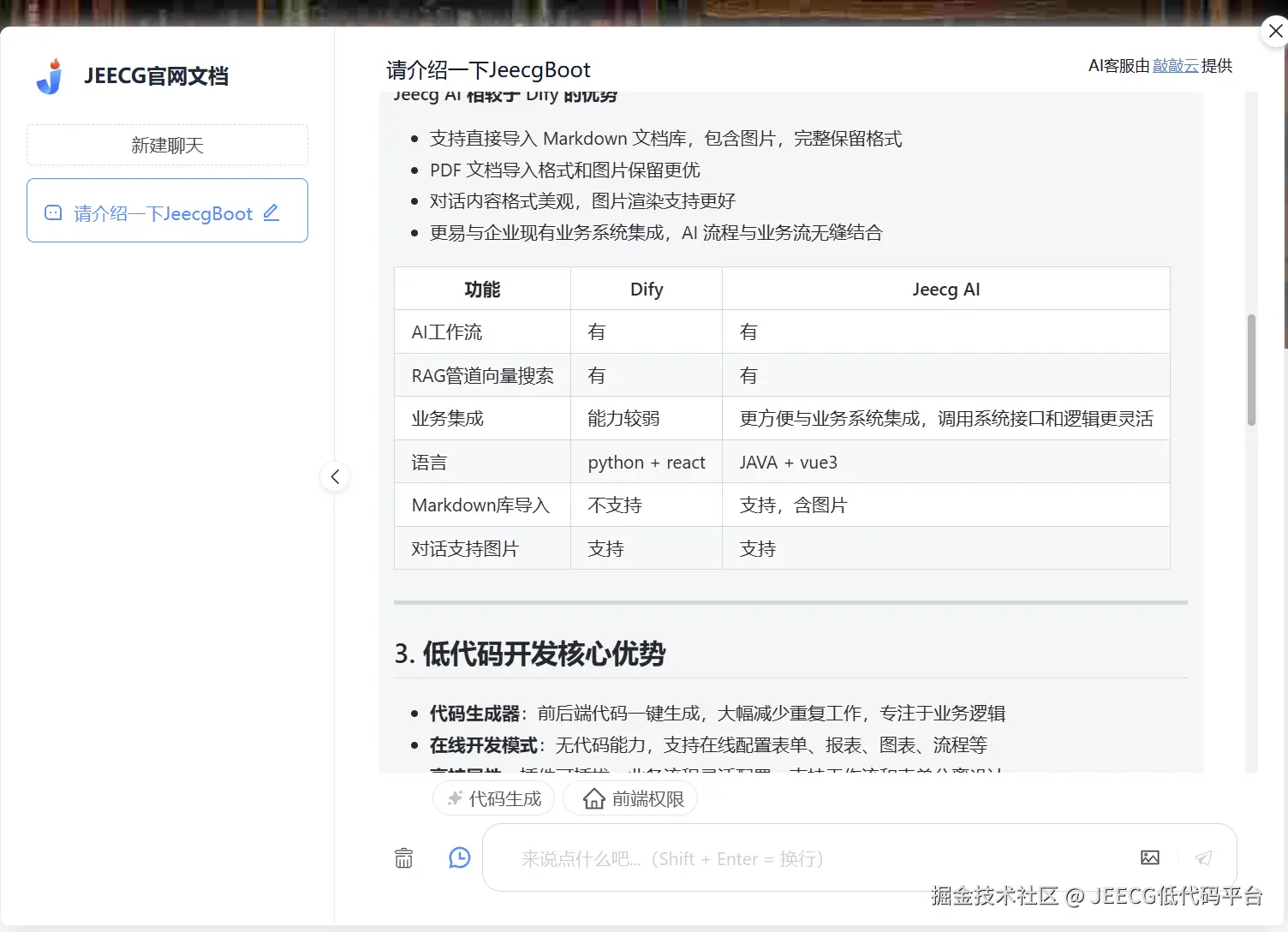
Task: Click the python + react cell
Action: click(x=647, y=462)
